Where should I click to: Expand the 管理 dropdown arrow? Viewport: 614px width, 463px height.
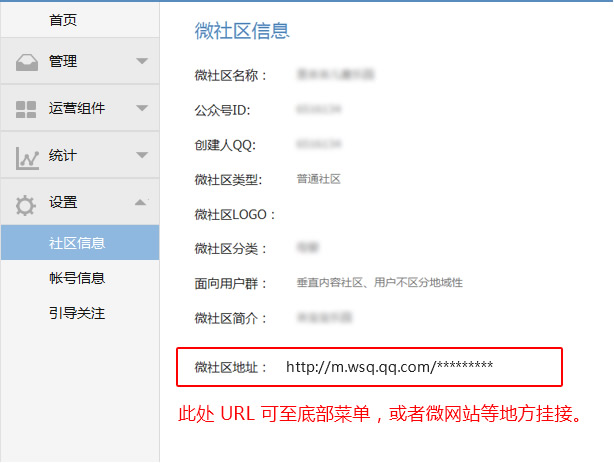click(141, 62)
